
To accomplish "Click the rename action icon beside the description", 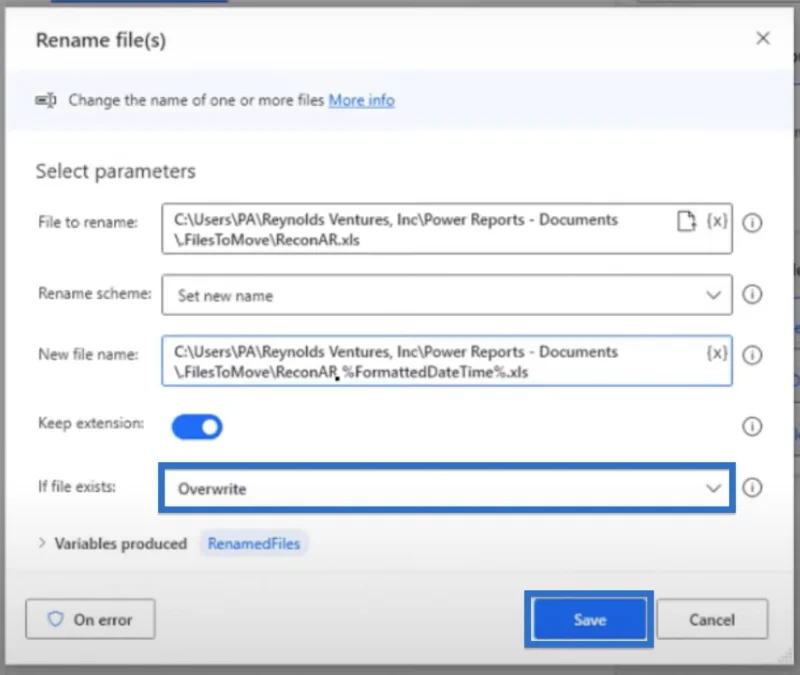I will point(46,100).
